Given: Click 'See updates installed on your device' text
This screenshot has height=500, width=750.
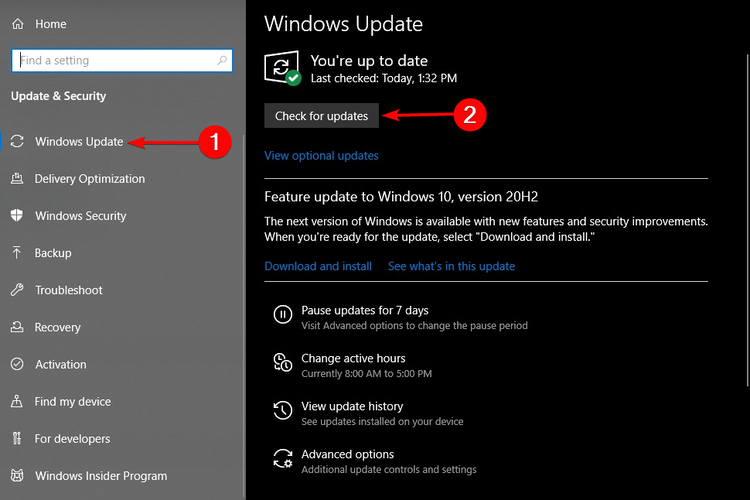Looking at the screenshot, I should click(382, 421).
